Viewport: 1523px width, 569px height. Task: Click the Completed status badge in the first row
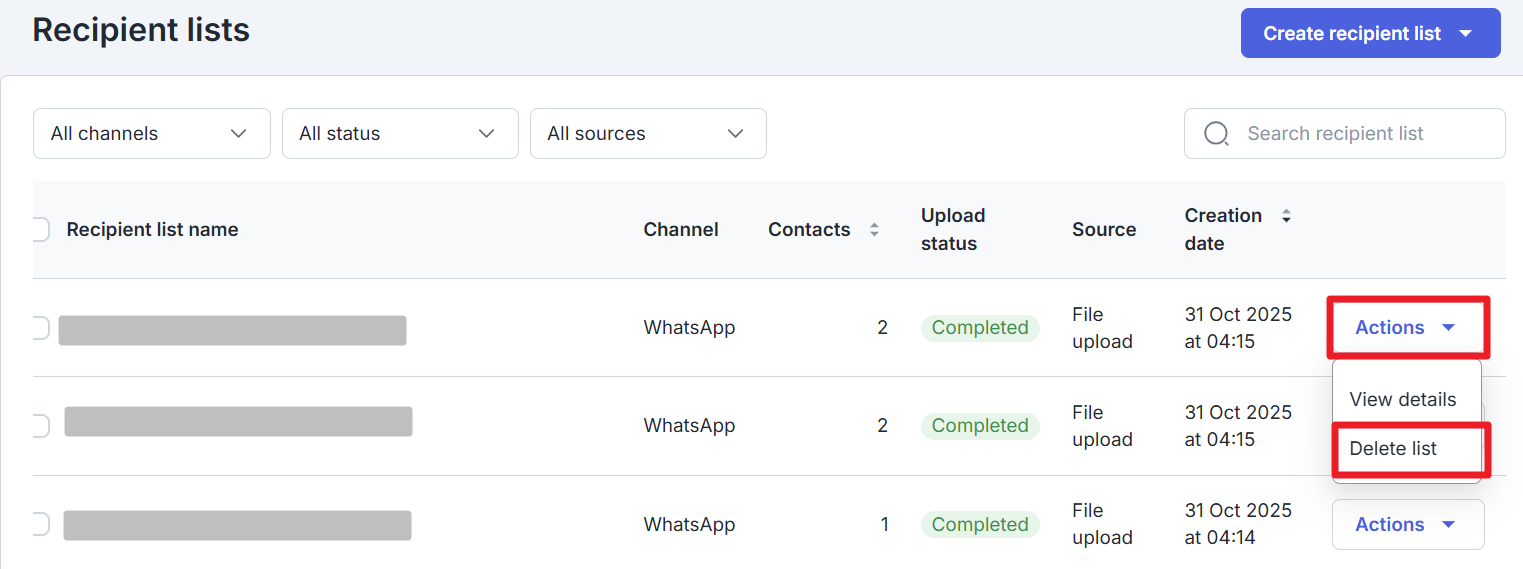pyautogui.click(x=979, y=328)
